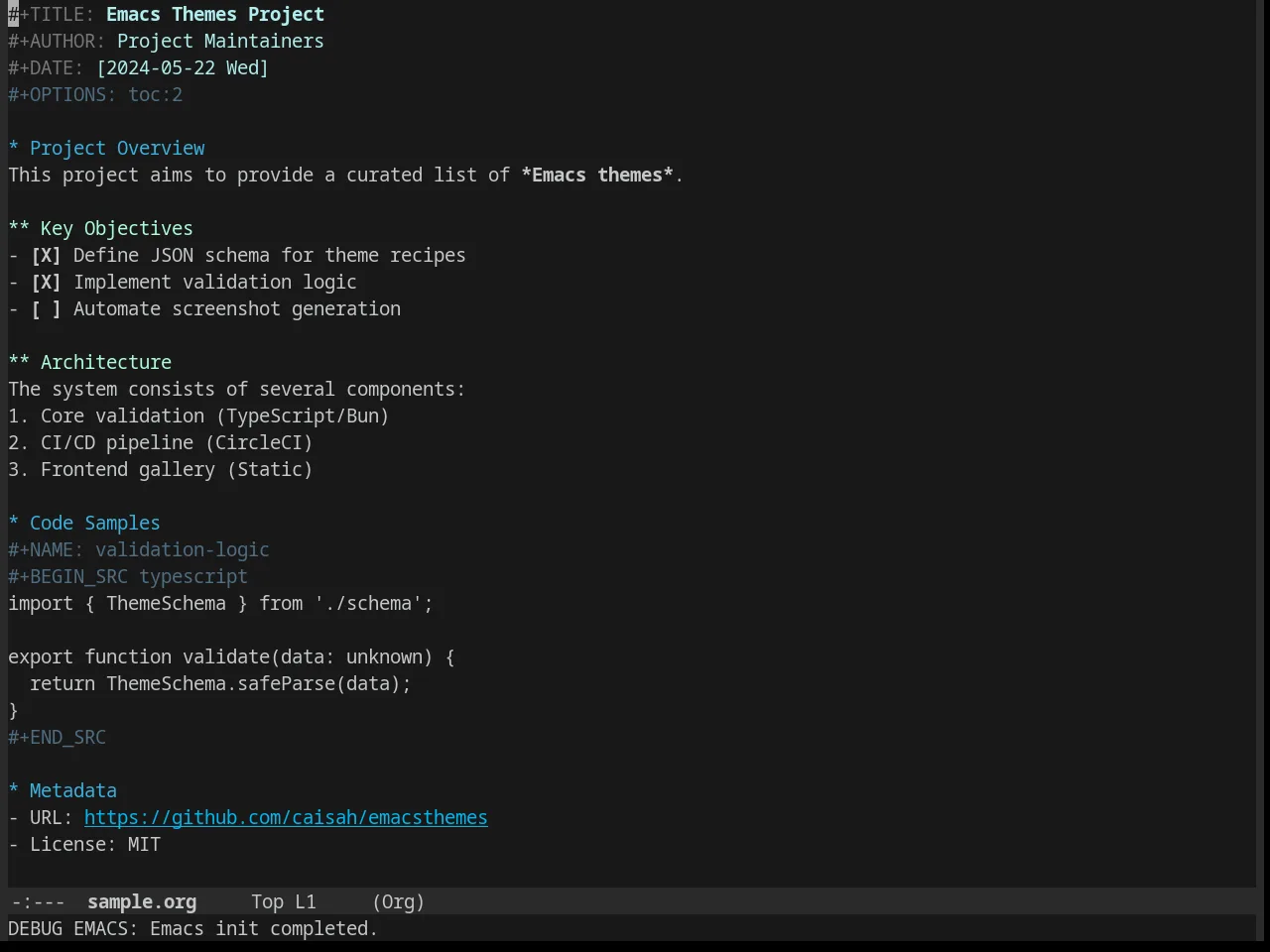Click the sample.org buffer name in mode line

point(142,901)
